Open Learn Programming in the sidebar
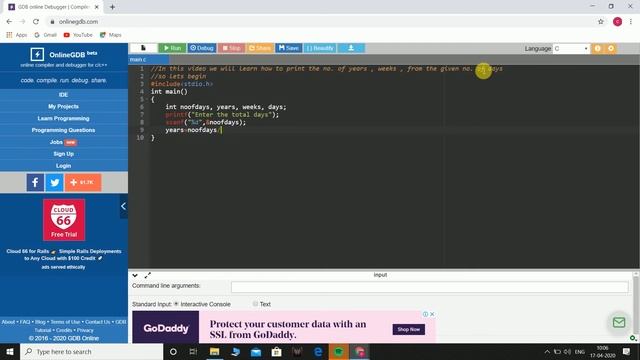Viewport: 640px width, 360px height. pyautogui.click(x=64, y=118)
